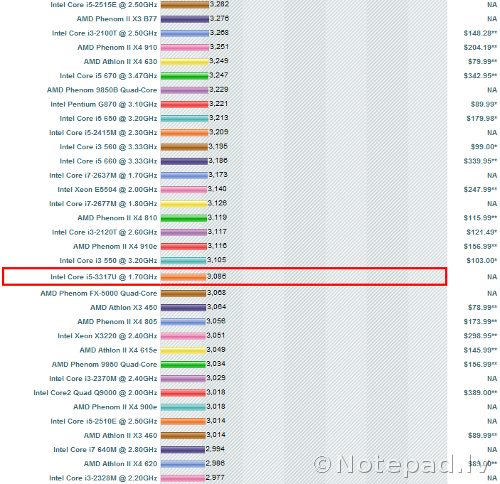Click Intel Core i7-2677M @ 1.80GHz
The height and width of the screenshot is (484, 500).
tap(103, 204)
